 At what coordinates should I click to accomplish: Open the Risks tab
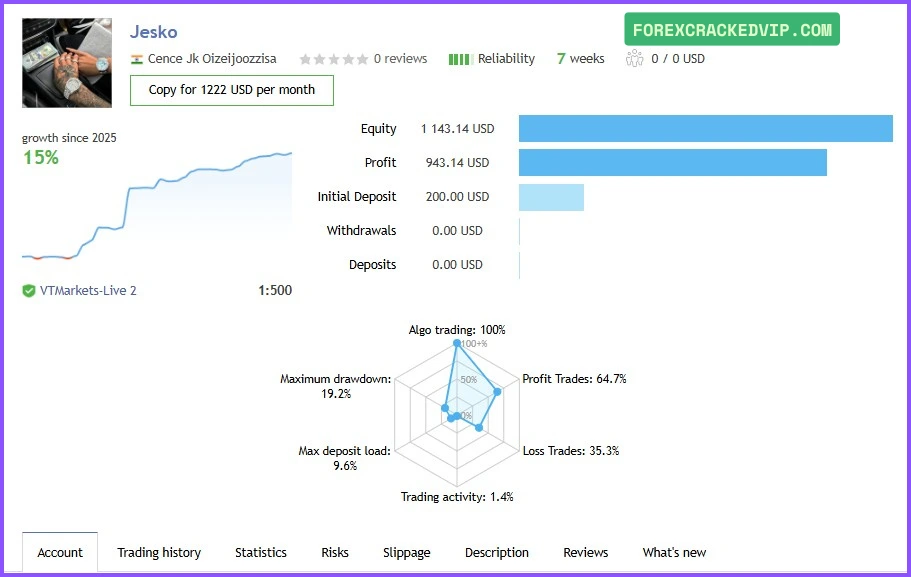pos(335,553)
